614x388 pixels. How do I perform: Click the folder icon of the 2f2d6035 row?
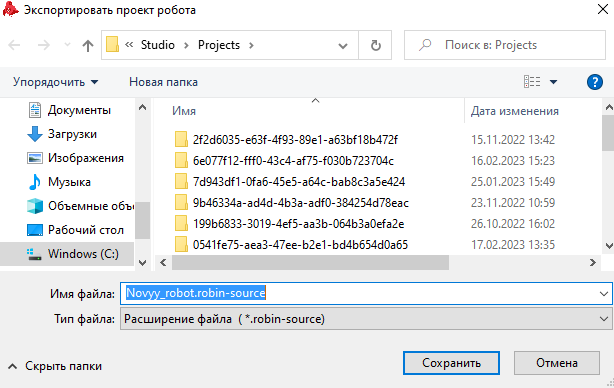click(181, 139)
